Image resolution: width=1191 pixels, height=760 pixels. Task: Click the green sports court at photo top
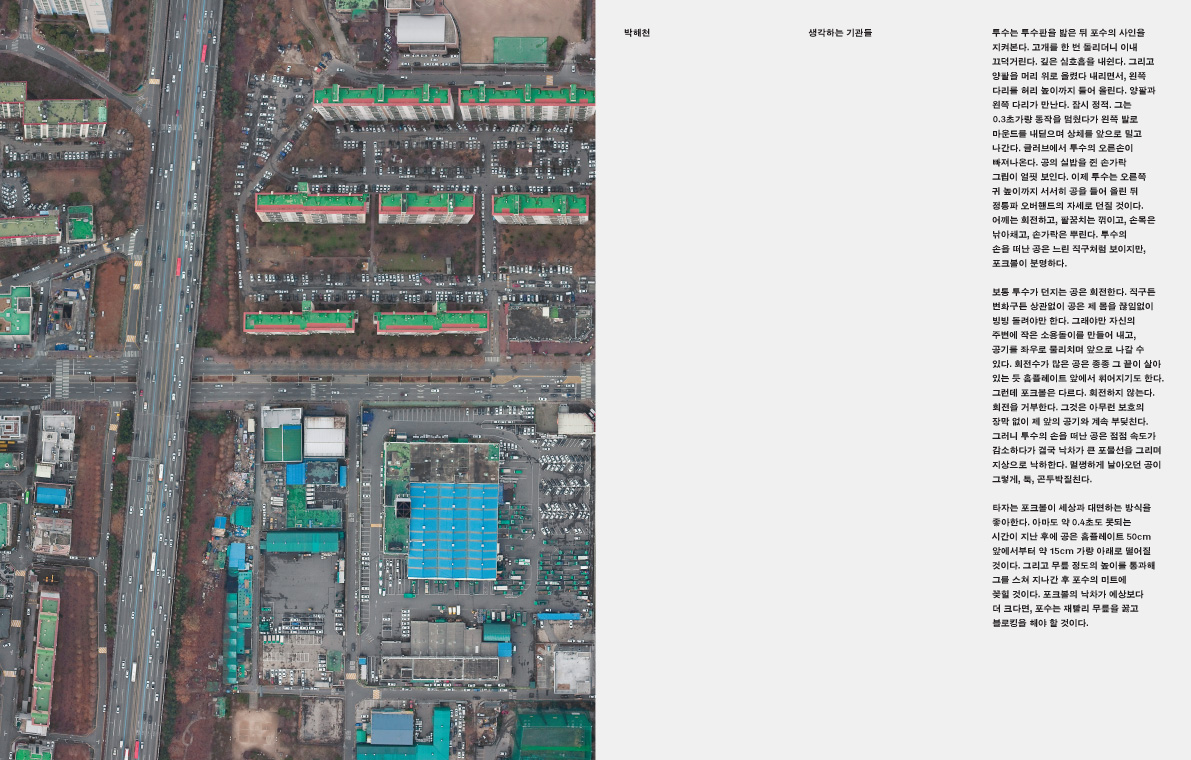coord(520,50)
